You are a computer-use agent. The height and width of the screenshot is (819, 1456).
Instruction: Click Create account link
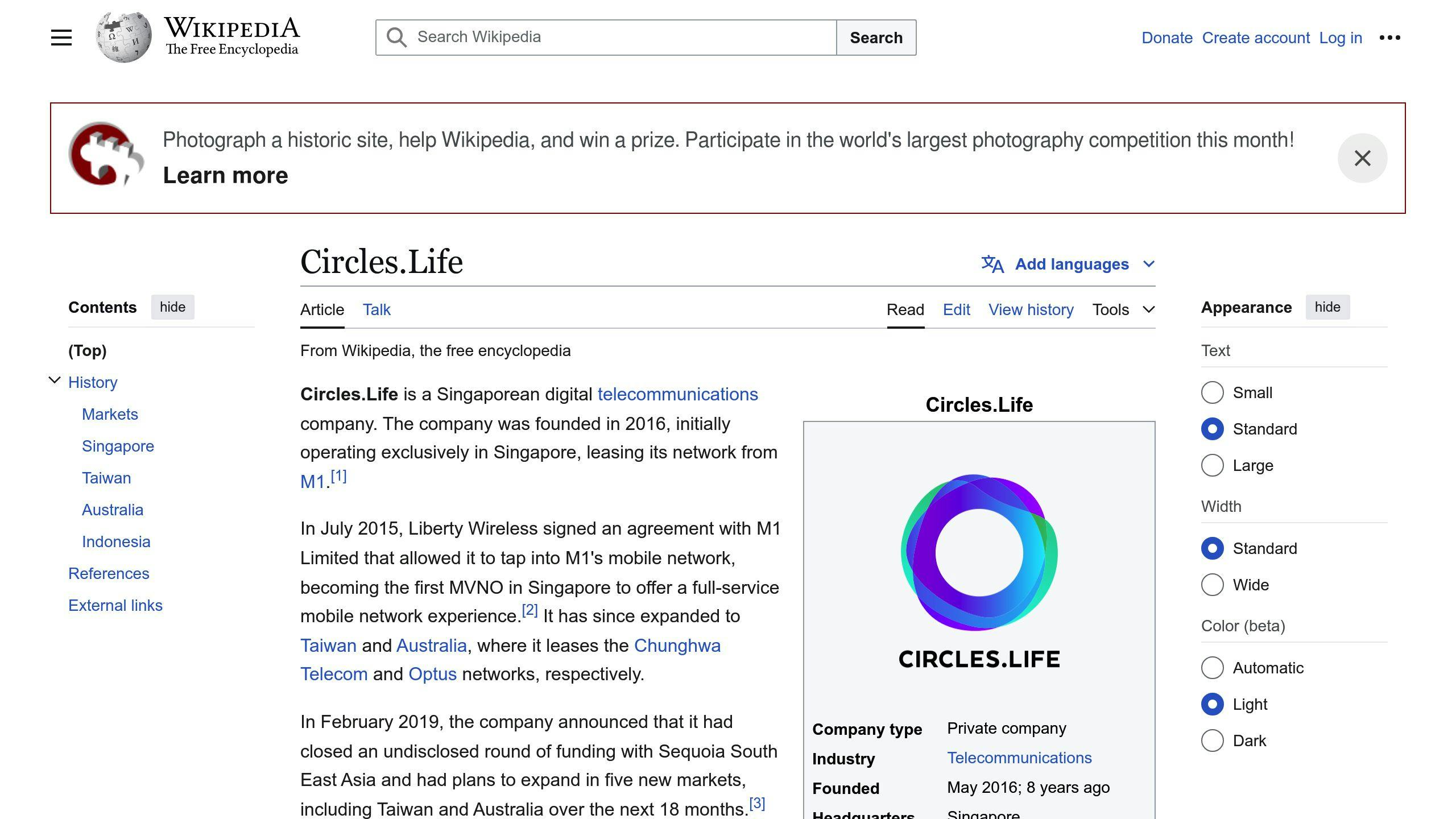pyautogui.click(x=1256, y=38)
